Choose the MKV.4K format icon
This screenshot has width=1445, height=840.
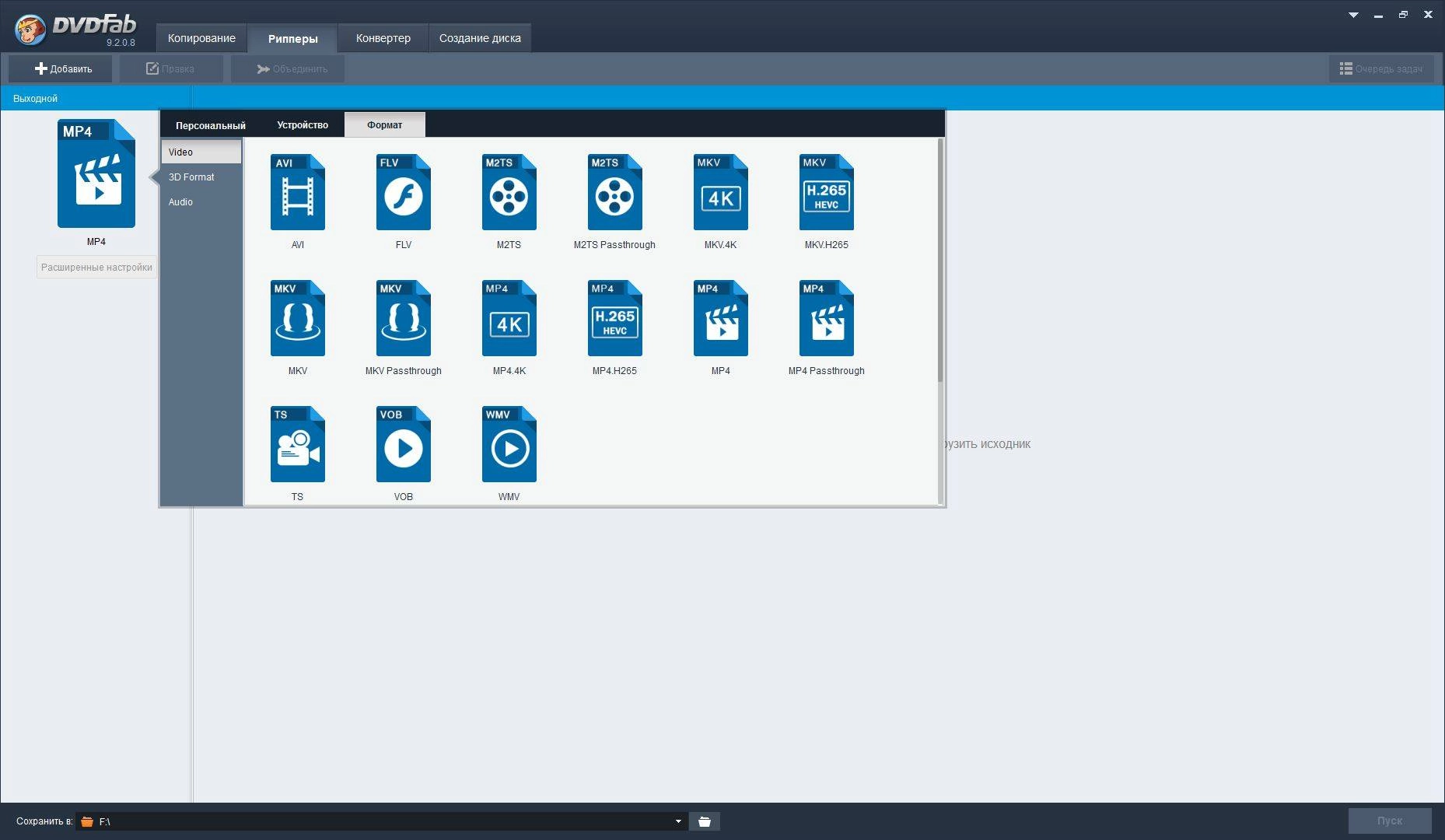pos(721,192)
